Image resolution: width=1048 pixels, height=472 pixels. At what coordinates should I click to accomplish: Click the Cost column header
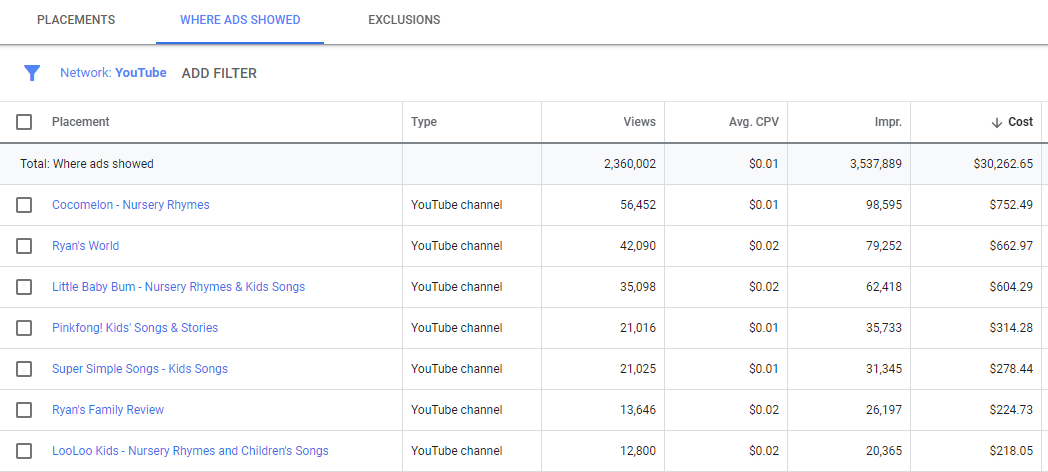[x=1021, y=122]
